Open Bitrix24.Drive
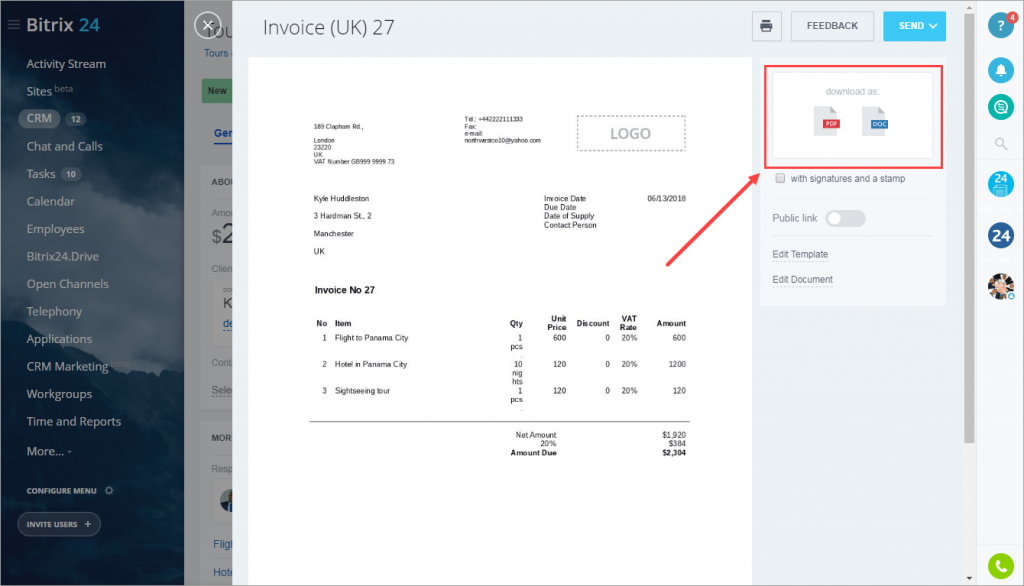The width and height of the screenshot is (1024, 586). [x=63, y=257]
